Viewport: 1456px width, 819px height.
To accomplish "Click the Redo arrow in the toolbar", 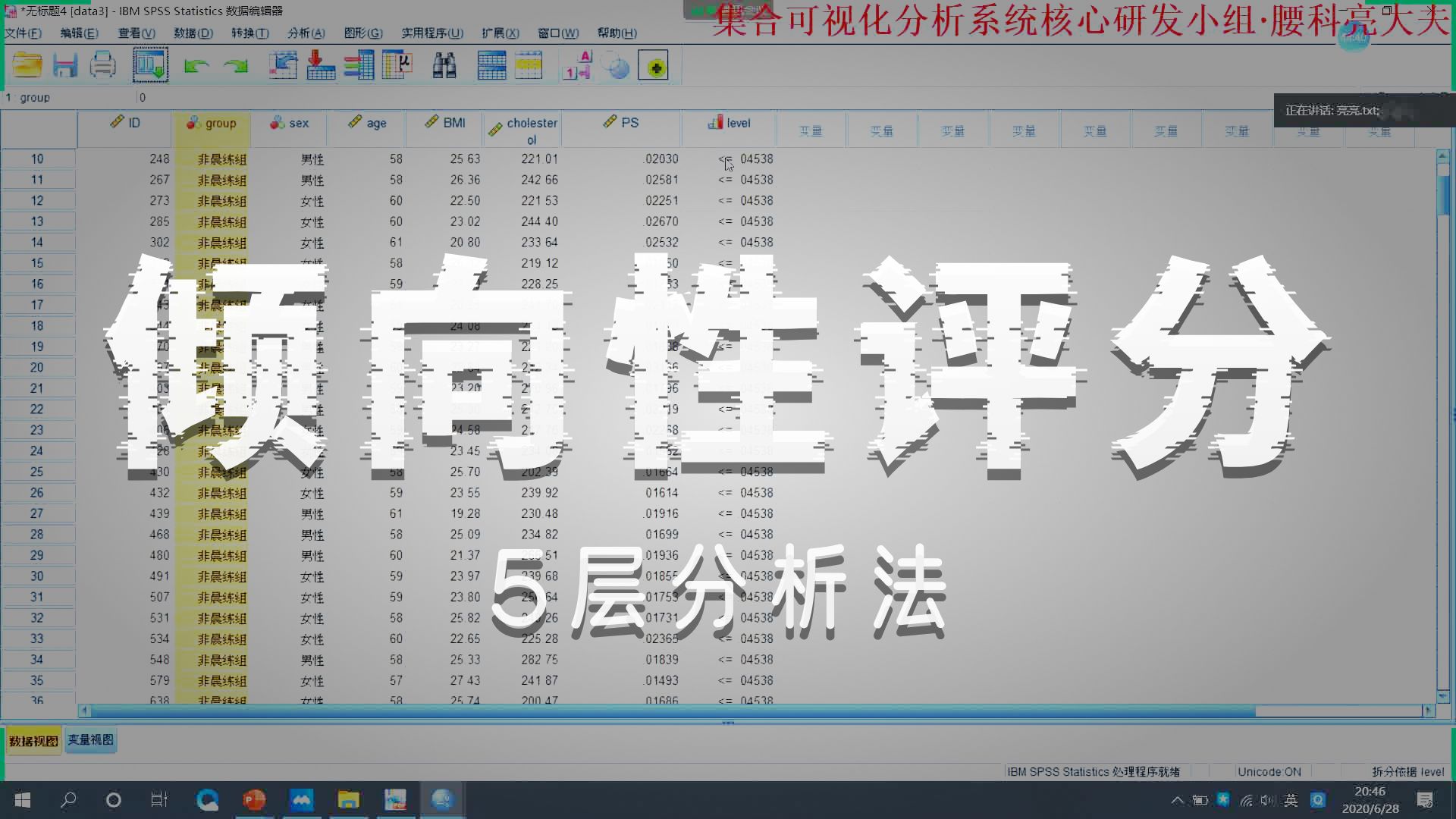I will click(x=236, y=66).
